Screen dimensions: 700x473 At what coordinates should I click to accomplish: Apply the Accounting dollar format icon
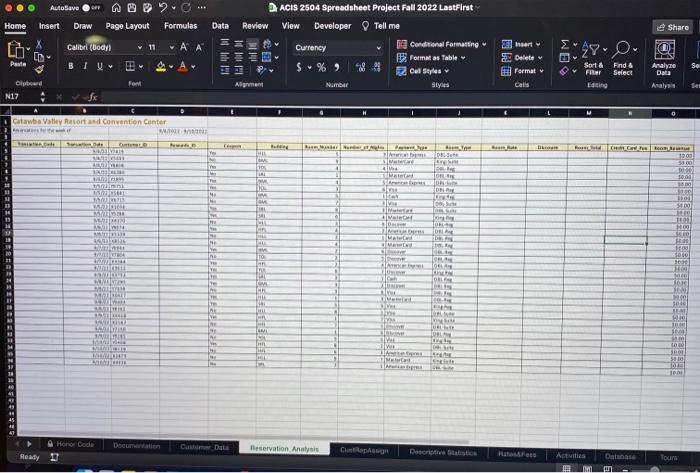[x=299, y=67]
